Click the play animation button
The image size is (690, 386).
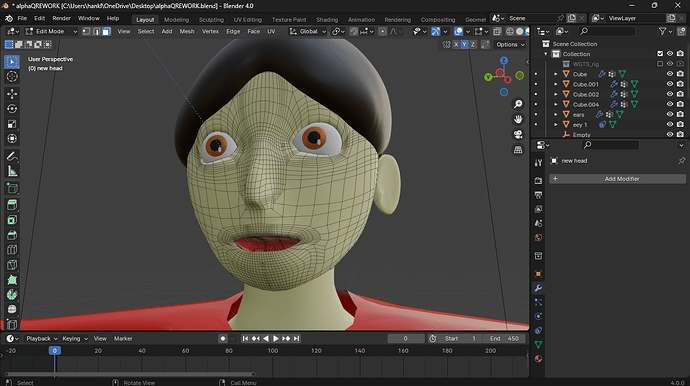point(276,338)
